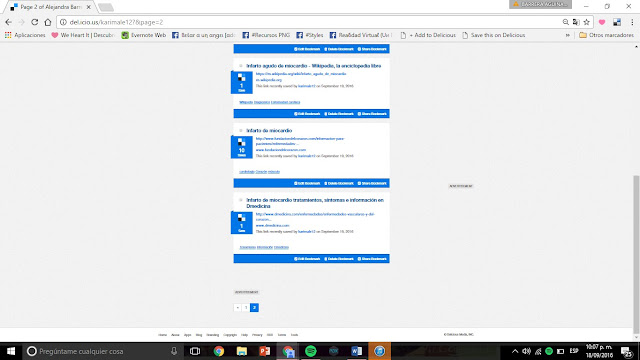
Task: Open Task View on taskbar
Action: [195, 351]
